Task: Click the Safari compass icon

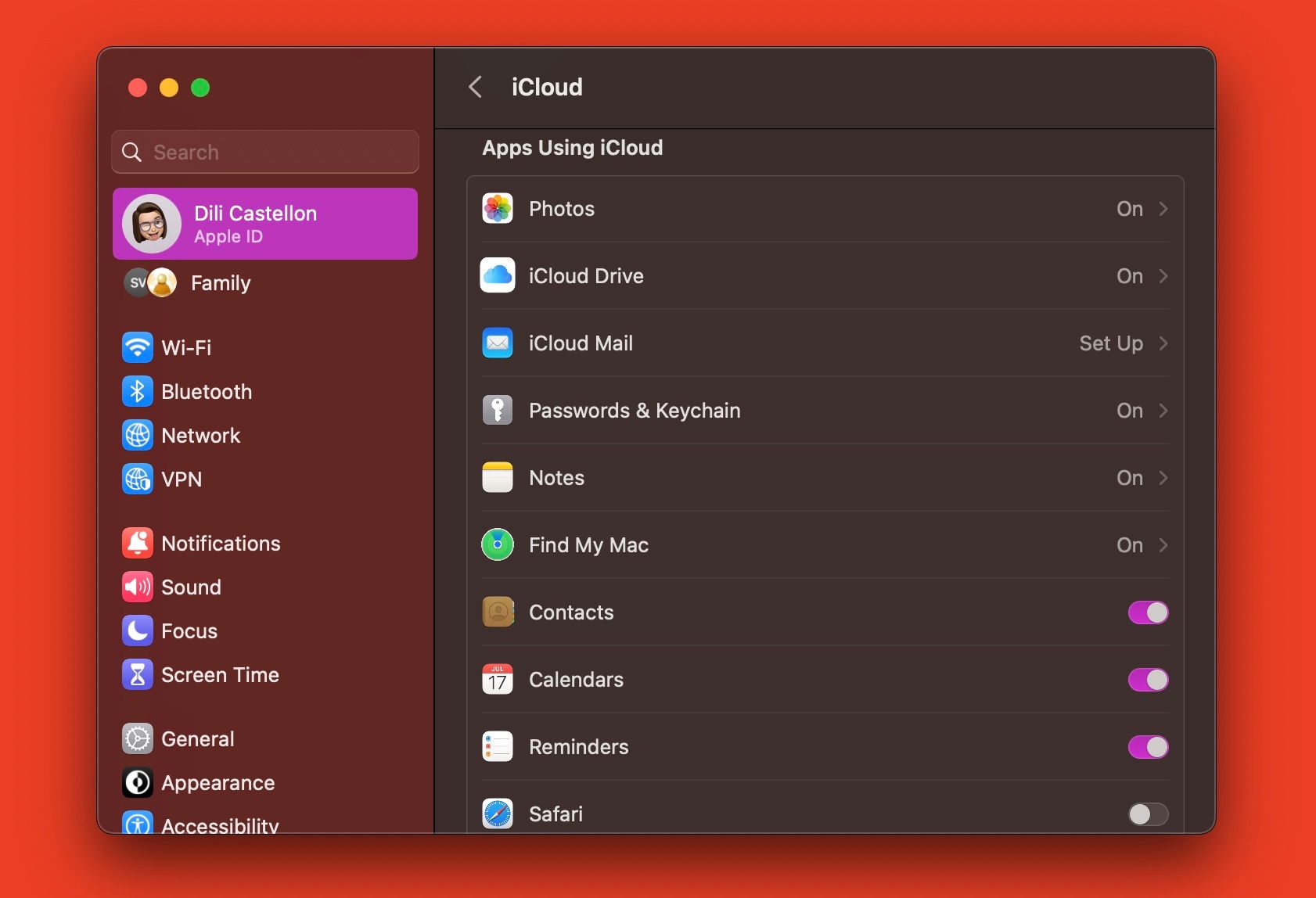Action: pyautogui.click(x=497, y=814)
